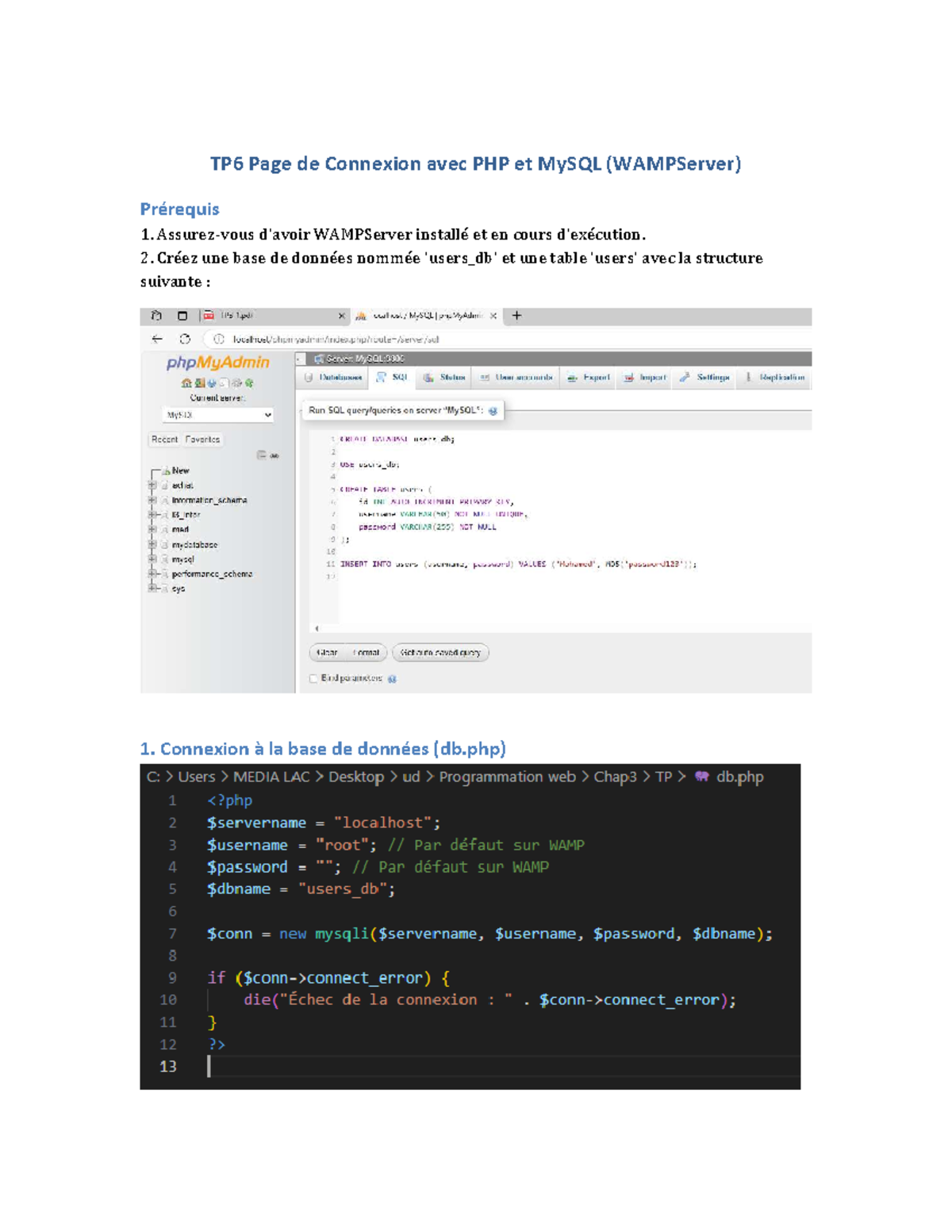Viewport: 952px width, 1232px height.
Task: Select the performance_schema tree item
Action: pyautogui.click(x=212, y=574)
